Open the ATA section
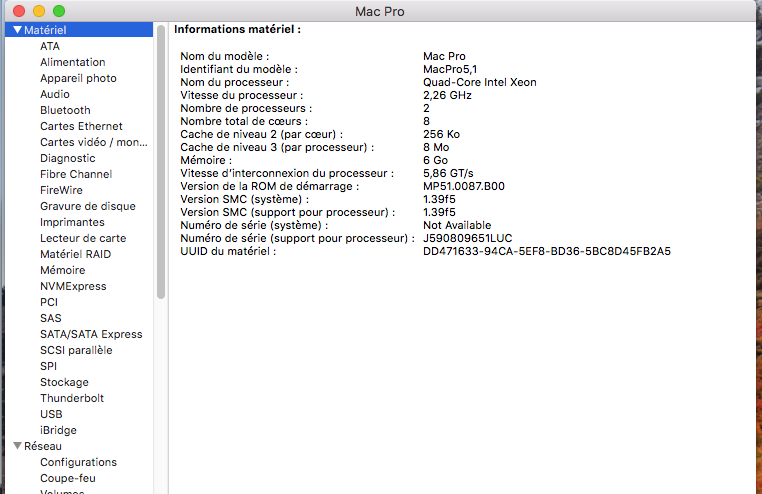Screen dimensions: 762x494 click(x=50, y=46)
